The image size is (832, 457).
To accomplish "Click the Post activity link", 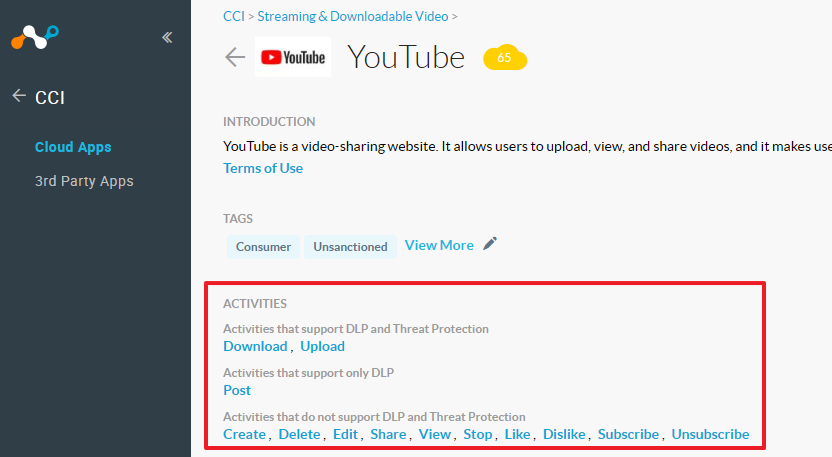I will point(237,390).
